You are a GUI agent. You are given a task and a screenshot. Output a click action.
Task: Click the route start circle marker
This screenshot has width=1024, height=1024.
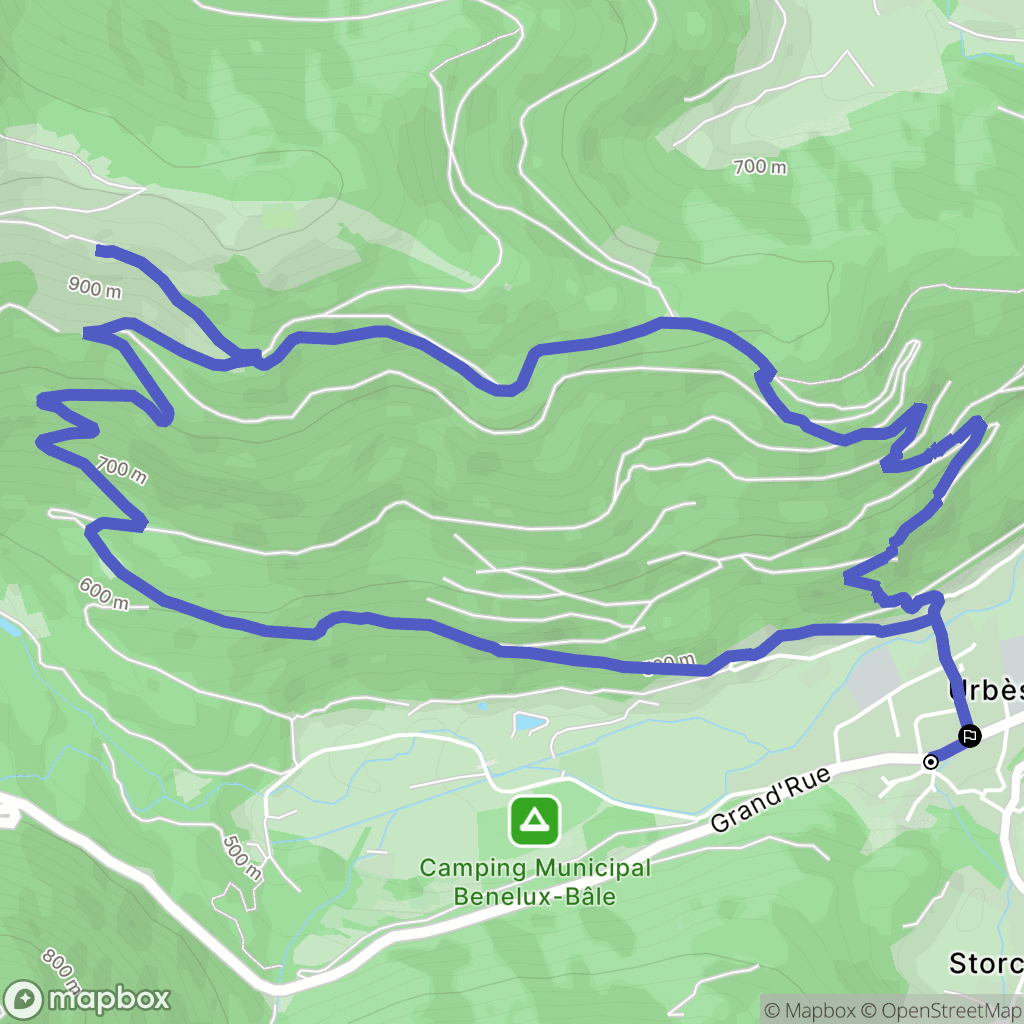[931, 761]
